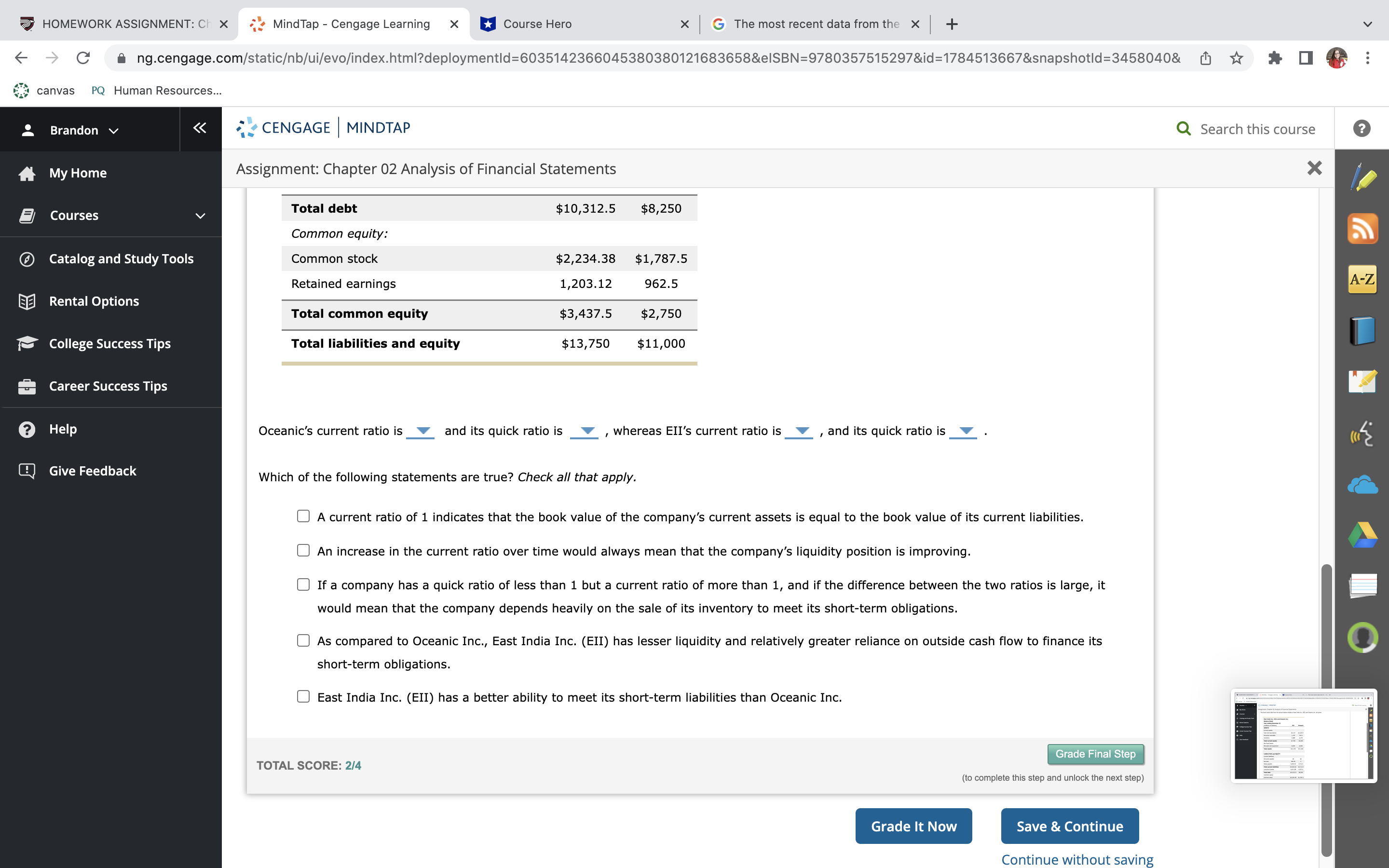
Task: Open the Oceanic current ratio dropdown
Action: point(421,431)
